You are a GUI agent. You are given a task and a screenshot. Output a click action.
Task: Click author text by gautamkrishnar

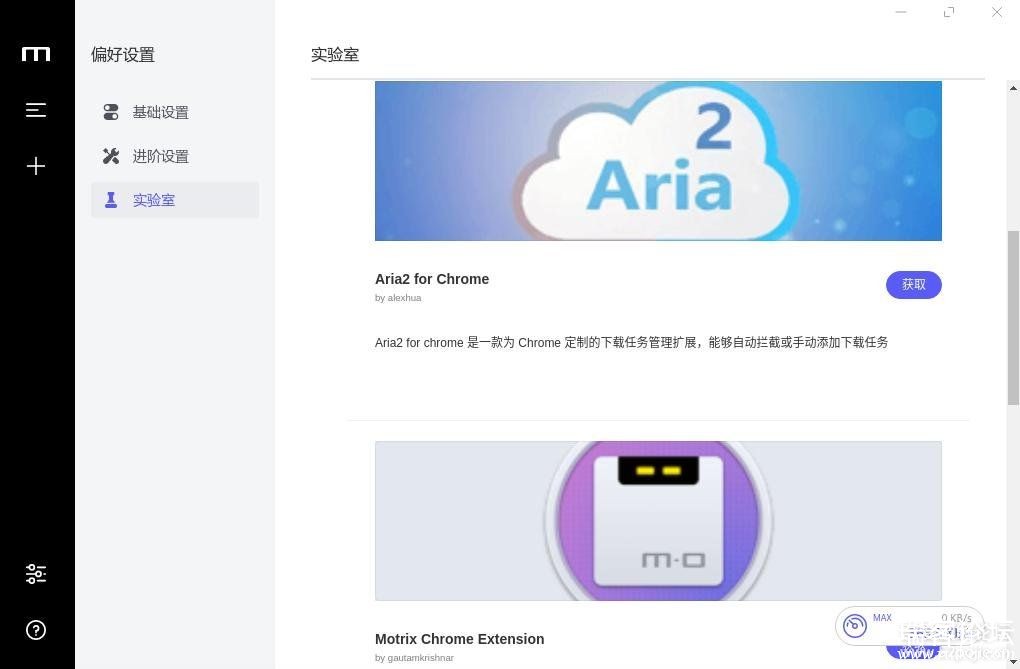pos(414,658)
